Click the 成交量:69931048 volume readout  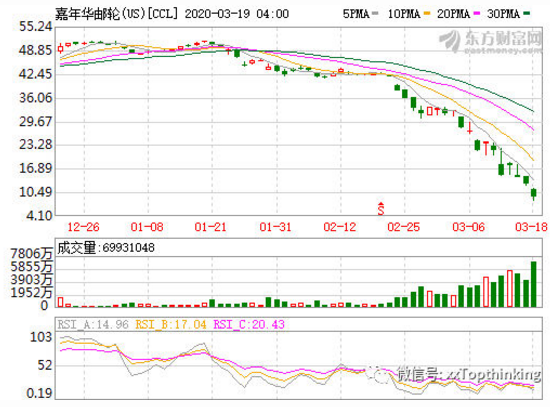106,248
